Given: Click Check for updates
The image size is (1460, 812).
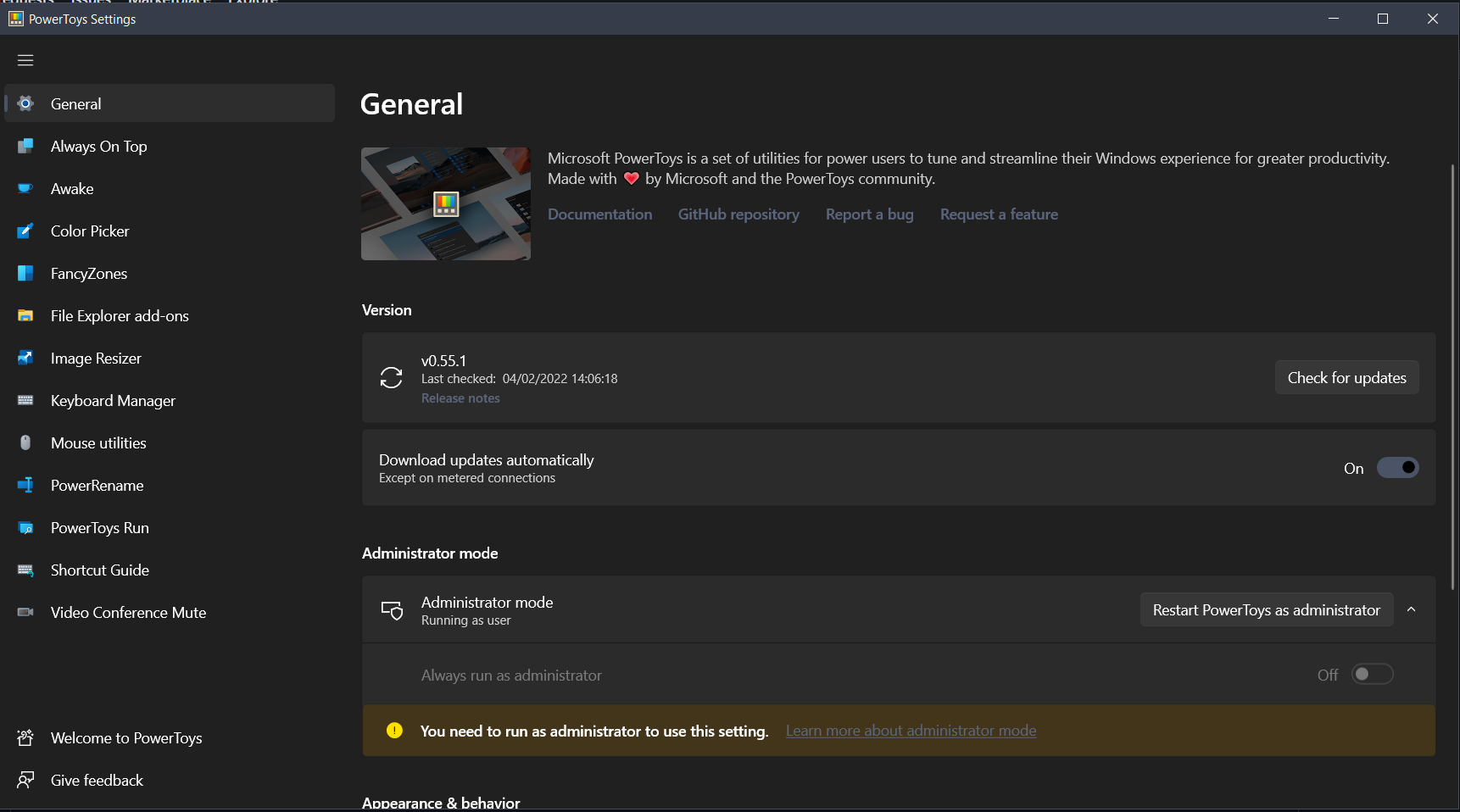Looking at the screenshot, I should click(x=1346, y=377).
